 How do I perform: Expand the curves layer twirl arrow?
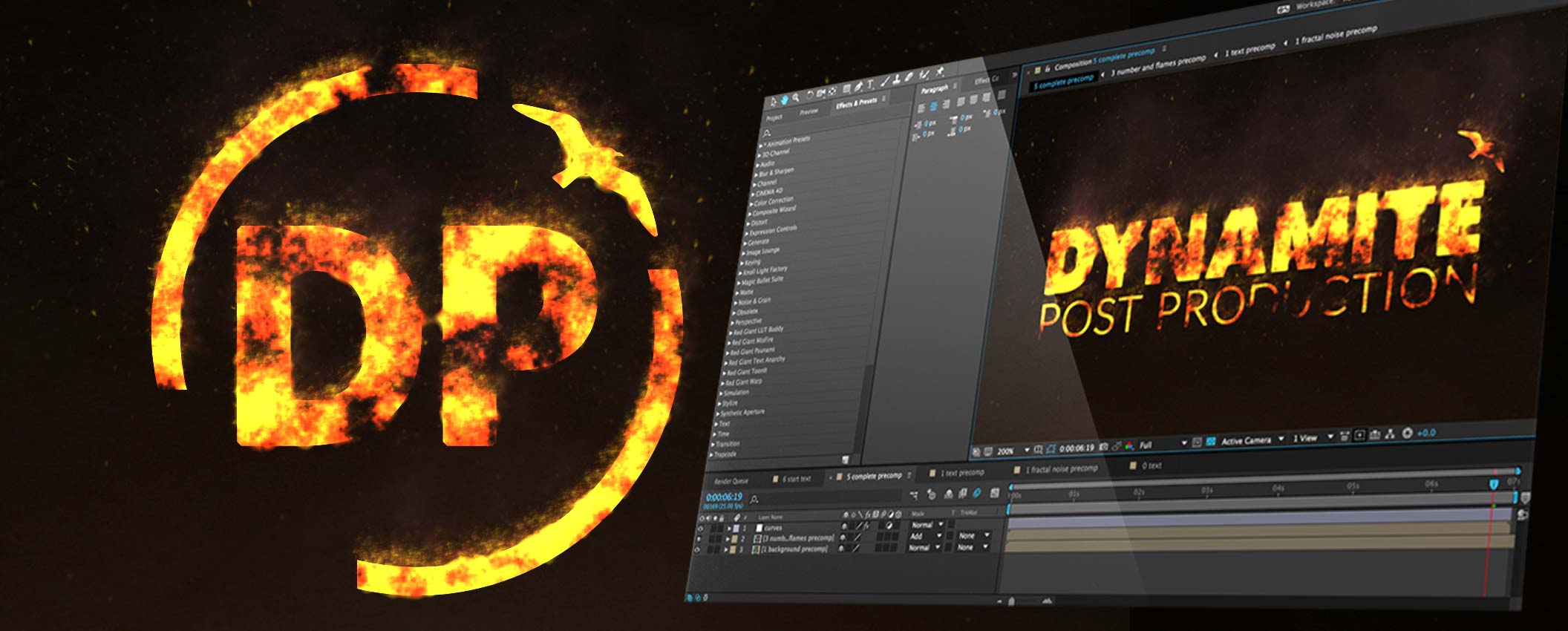click(x=729, y=529)
